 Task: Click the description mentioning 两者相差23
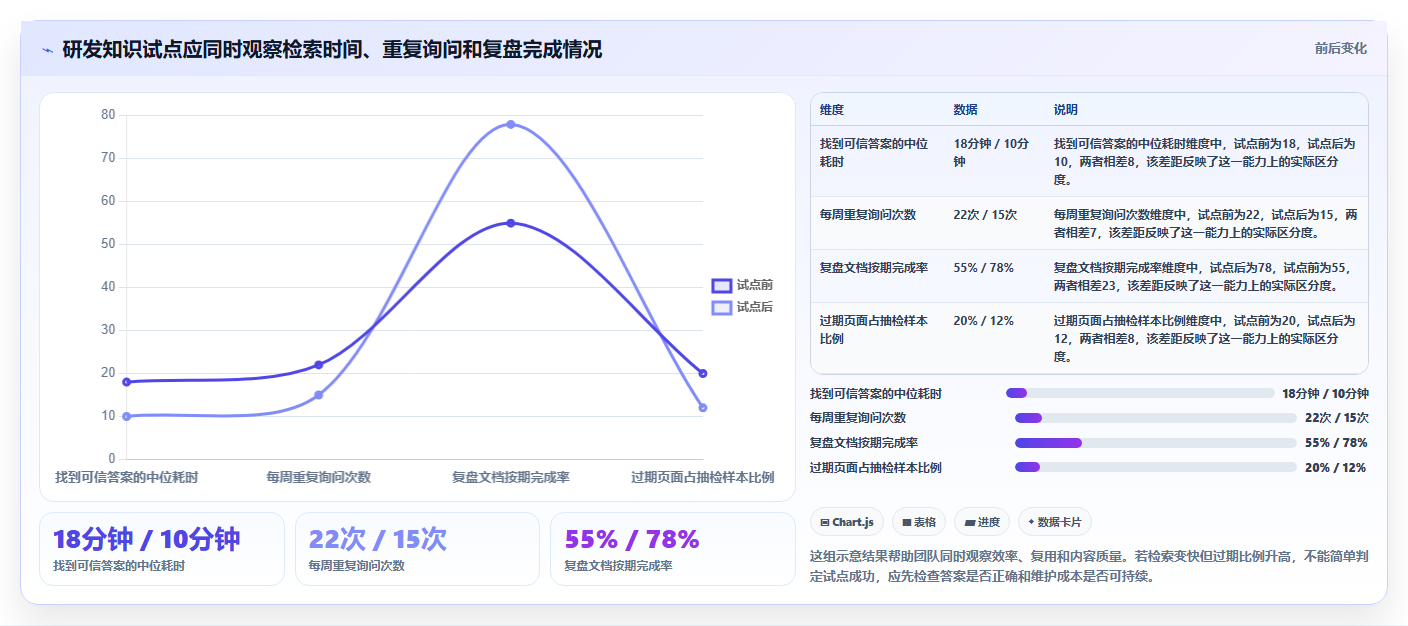pyautogui.click(x=1204, y=277)
